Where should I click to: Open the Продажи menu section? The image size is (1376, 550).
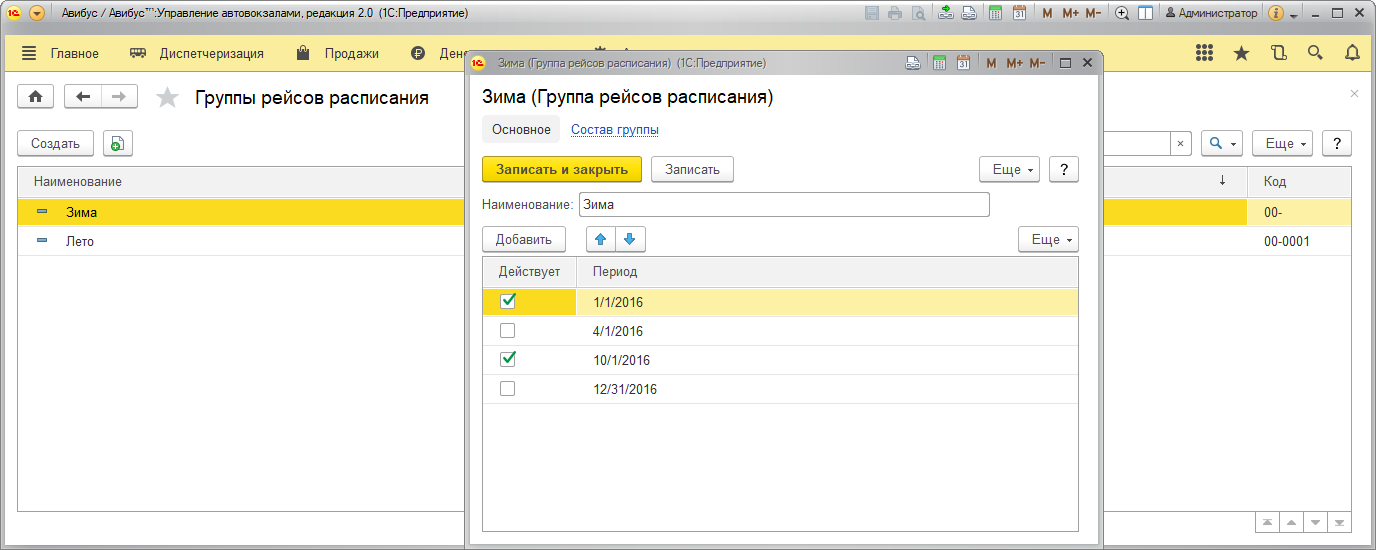(351, 54)
